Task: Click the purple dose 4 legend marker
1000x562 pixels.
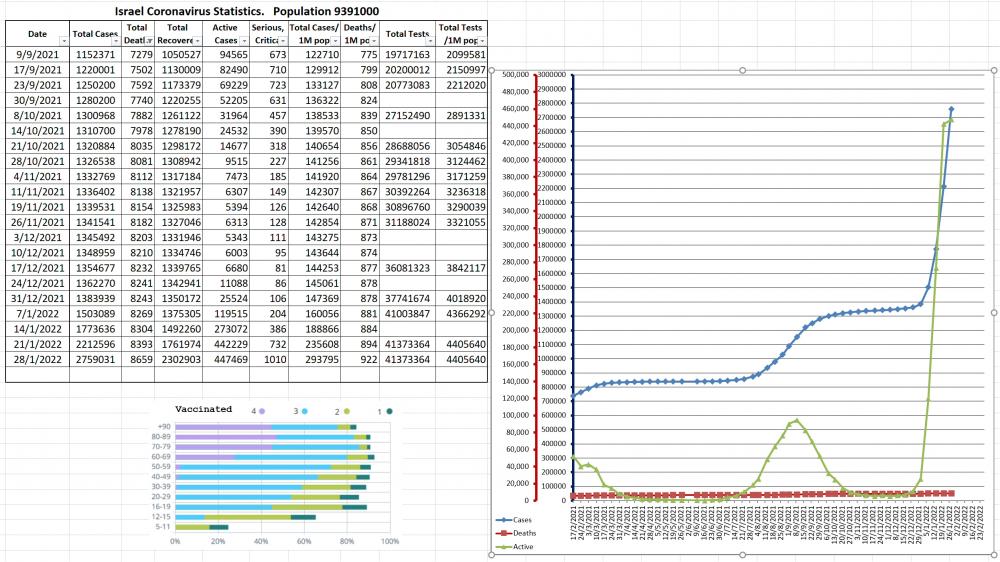Action: 262,411
